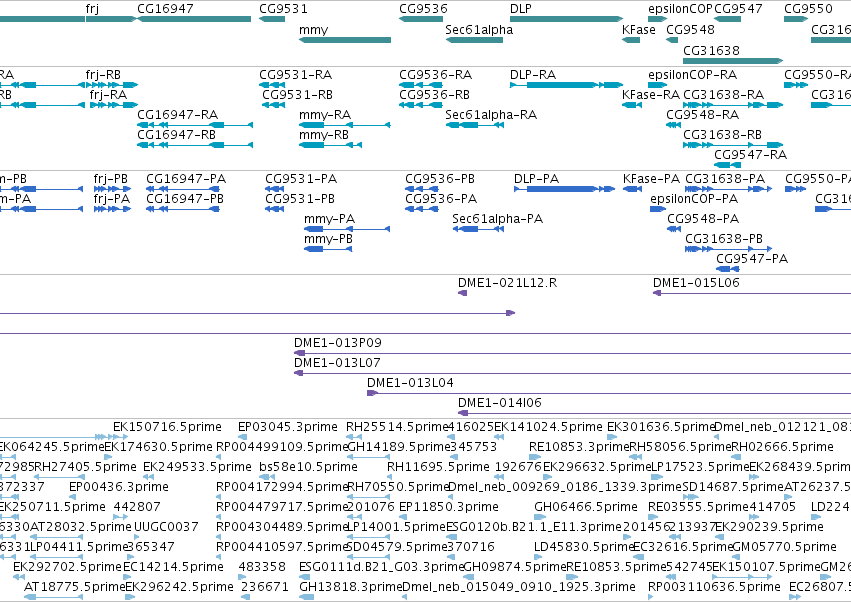The height and width of the screenshot is (602, 851).
Task: Open the KFase-RA transcript label
Action: coord(651,94)
